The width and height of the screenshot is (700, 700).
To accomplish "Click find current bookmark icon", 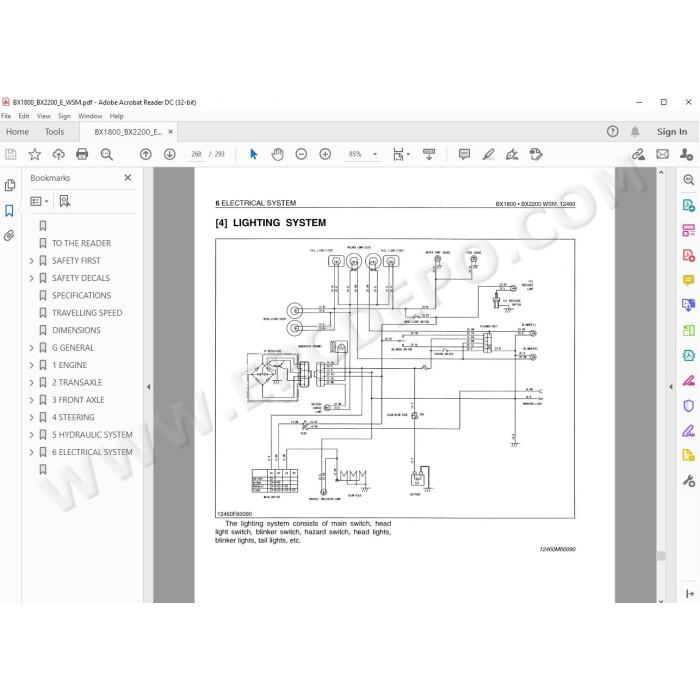I will pyautogui.click(x=65, y=201).
